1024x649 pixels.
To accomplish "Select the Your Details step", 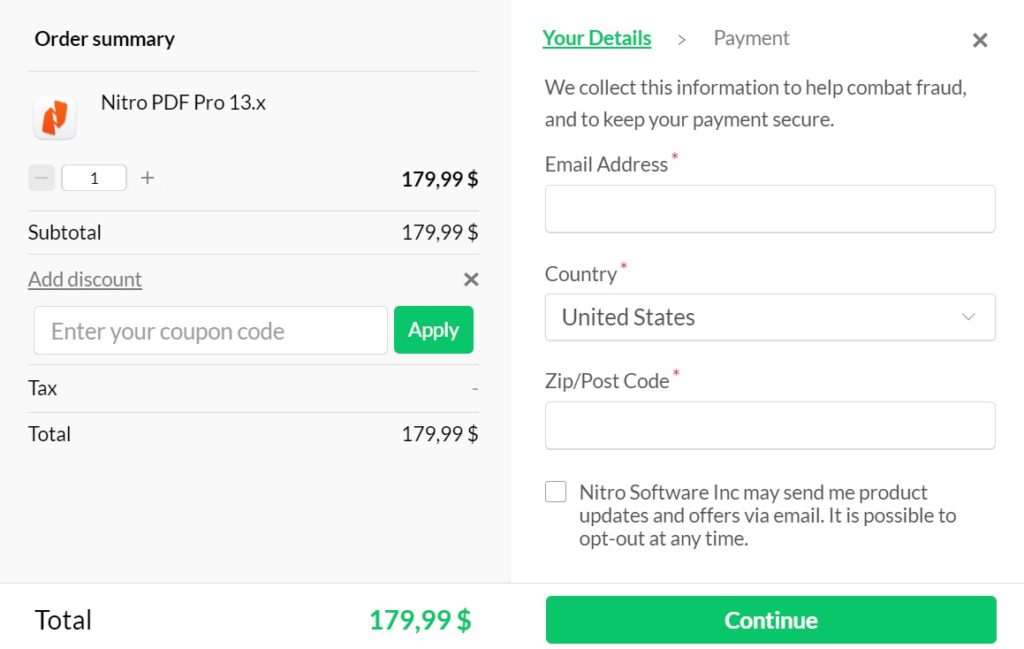I will tap(596, 38).
